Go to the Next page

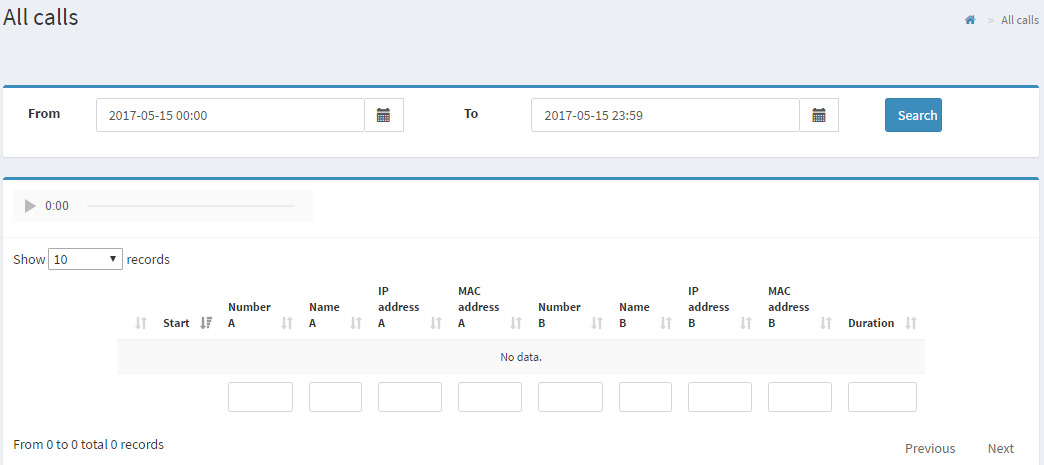[x=1000, y=448]
